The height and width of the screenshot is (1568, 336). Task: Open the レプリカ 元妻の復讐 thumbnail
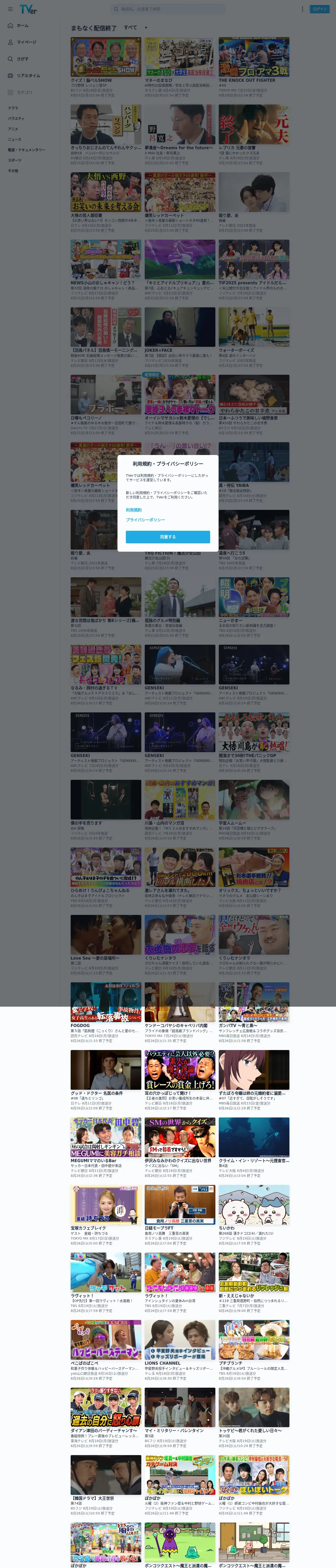[254, 124]
